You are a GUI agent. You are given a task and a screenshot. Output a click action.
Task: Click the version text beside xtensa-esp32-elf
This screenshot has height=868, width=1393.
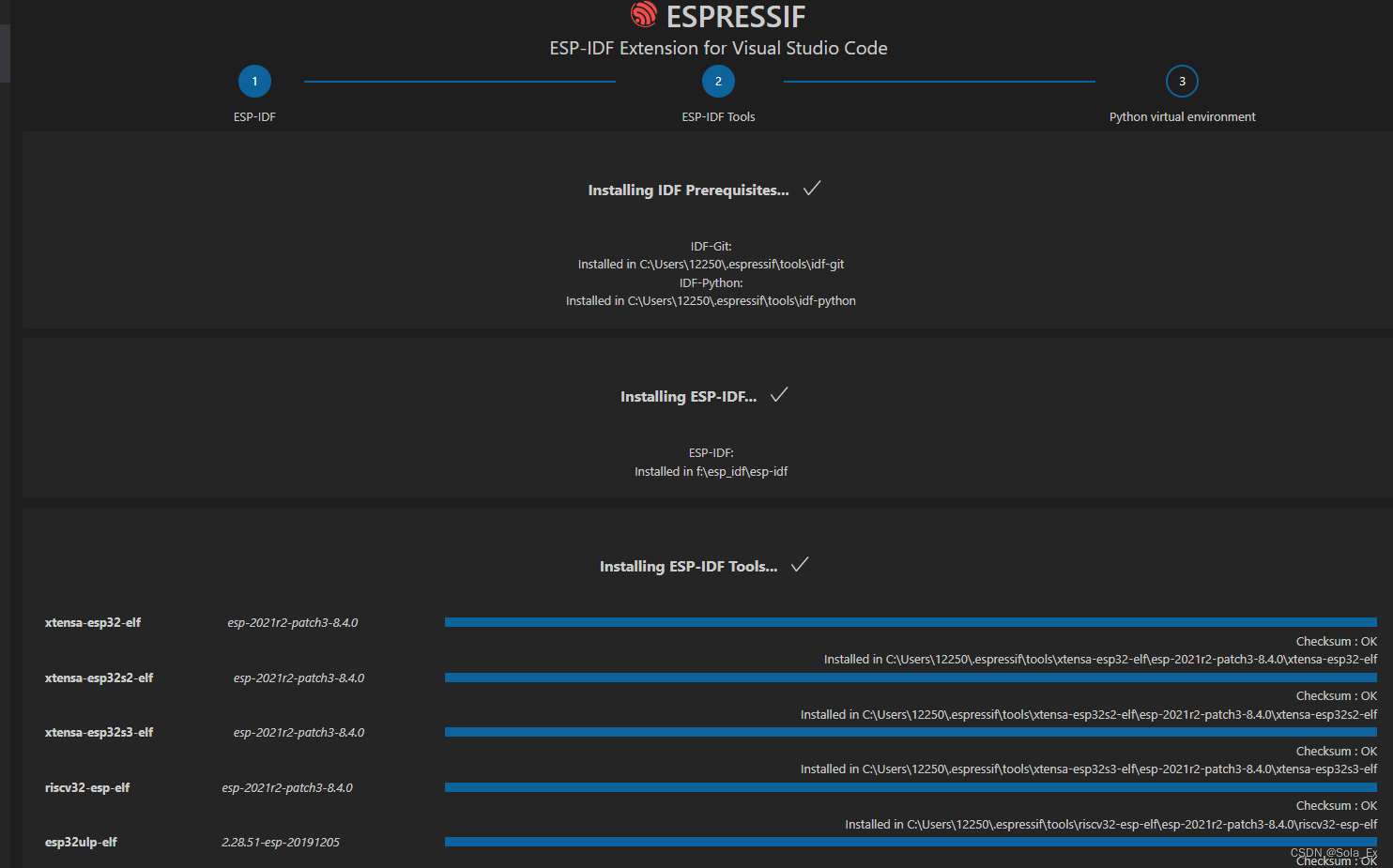pos(293,623)
